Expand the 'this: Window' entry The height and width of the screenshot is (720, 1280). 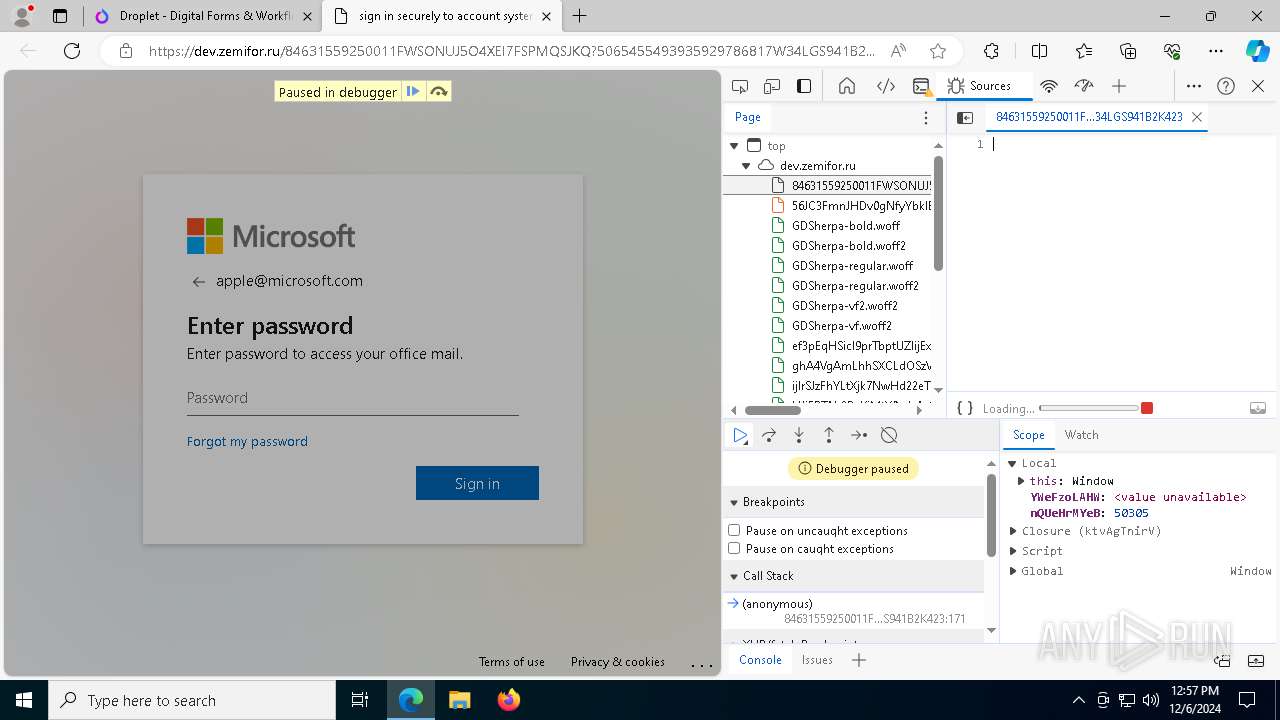pyautogui.click(x=1021, y=481)
